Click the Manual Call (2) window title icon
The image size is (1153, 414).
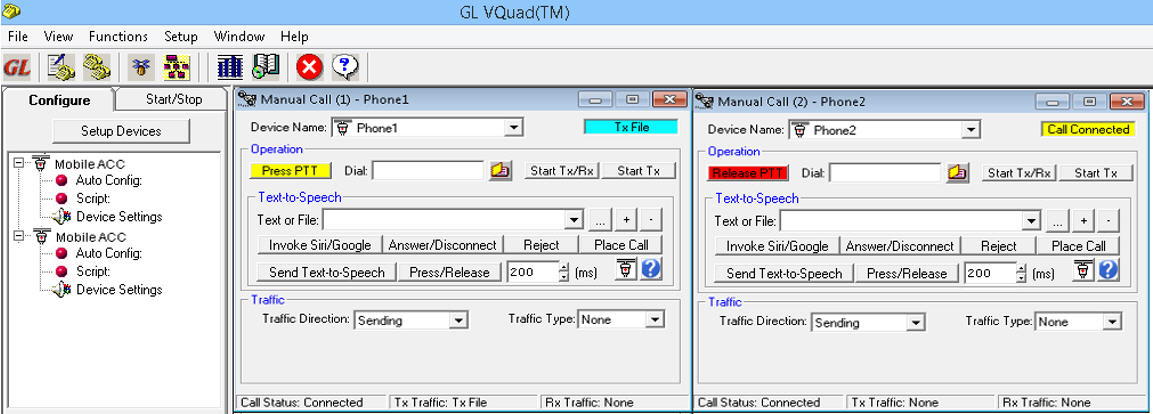point(704,101)
